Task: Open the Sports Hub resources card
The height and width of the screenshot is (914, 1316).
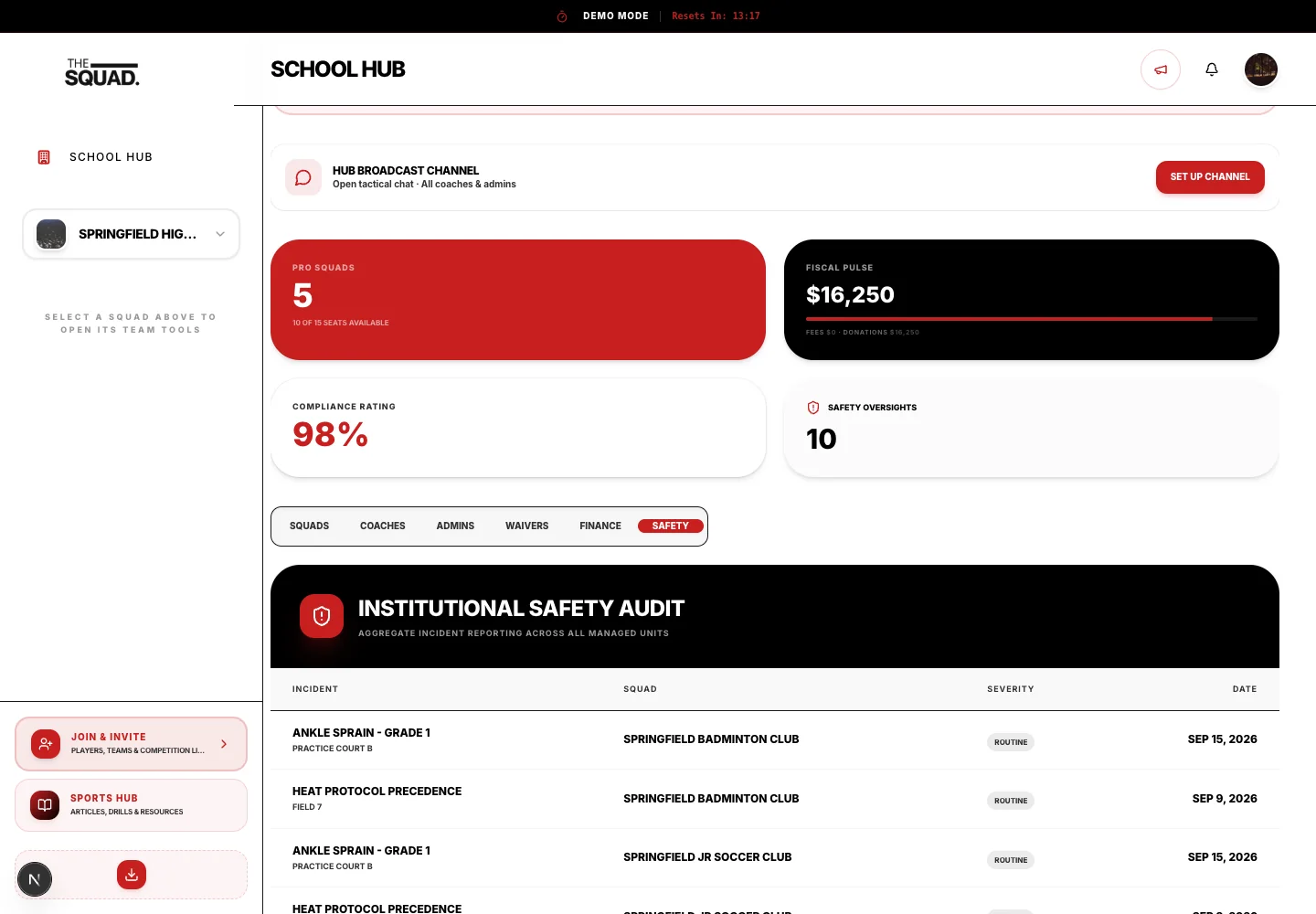Action: [132, 805]
